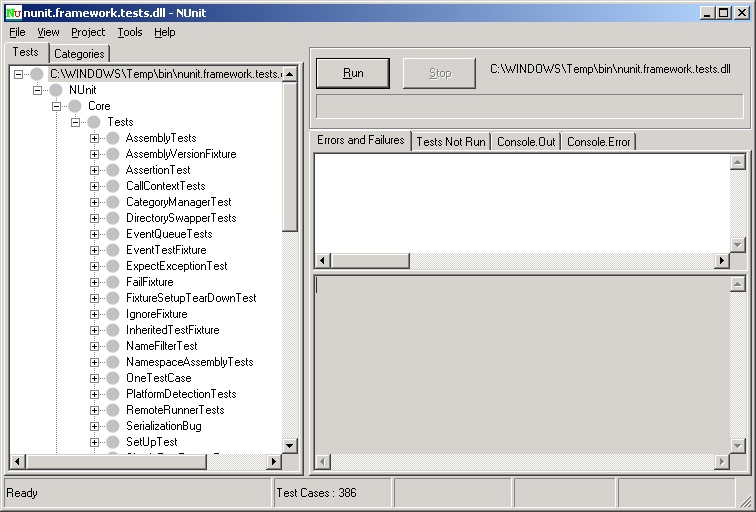The width and height of the screenshot is (756, 512).
Task: Click the status circle beside EventQueueTests
Action: pos(113,234)
